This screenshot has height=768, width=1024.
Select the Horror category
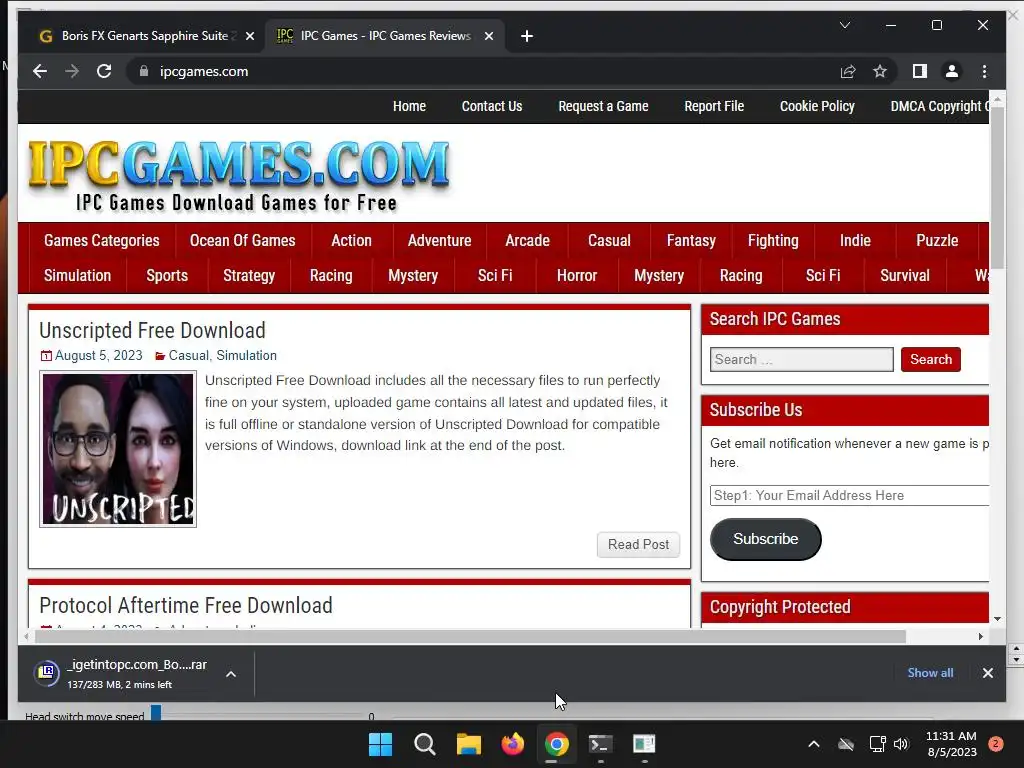pos(577,276)
